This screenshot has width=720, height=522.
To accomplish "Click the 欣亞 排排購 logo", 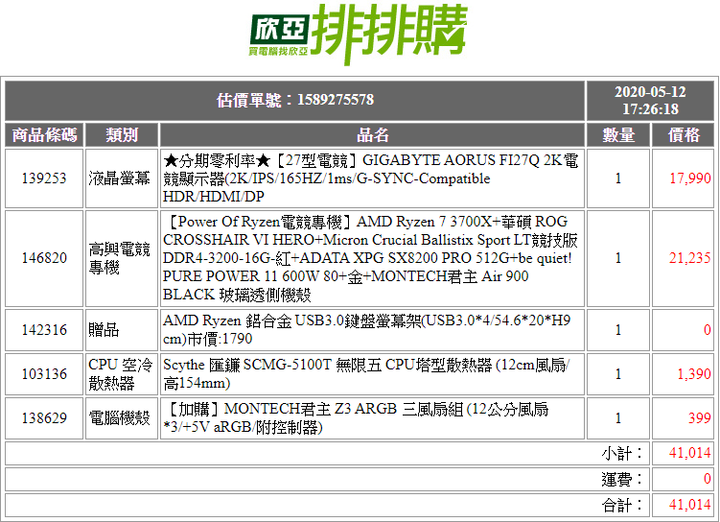I will [x=359, y=34].
